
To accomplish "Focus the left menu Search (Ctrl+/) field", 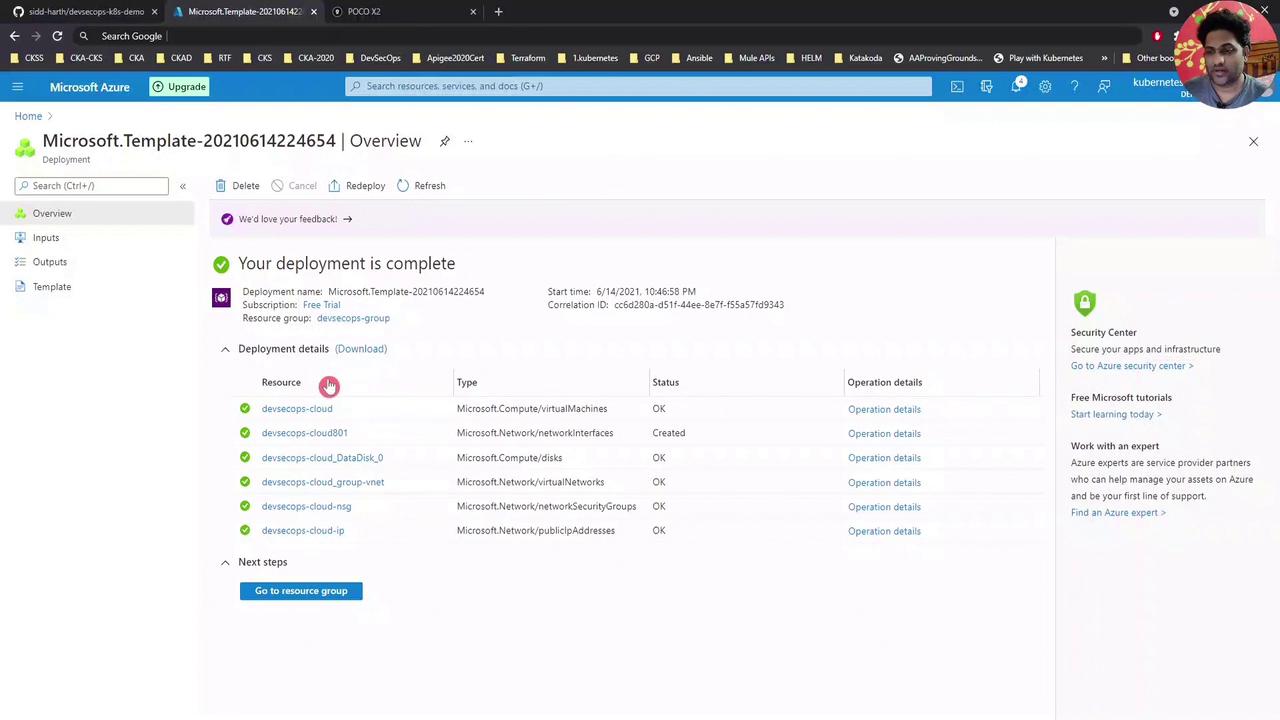I will coord(92,186).
